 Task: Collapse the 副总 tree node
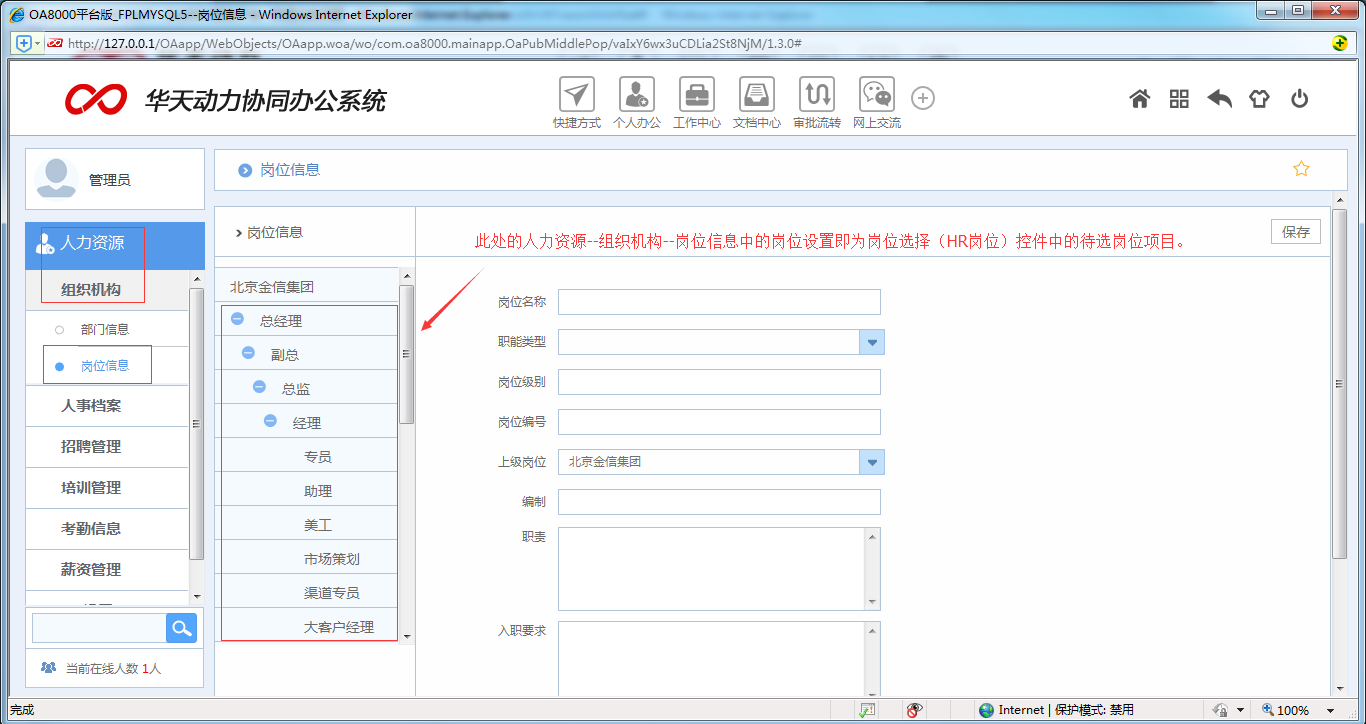[x=248, y=354]
